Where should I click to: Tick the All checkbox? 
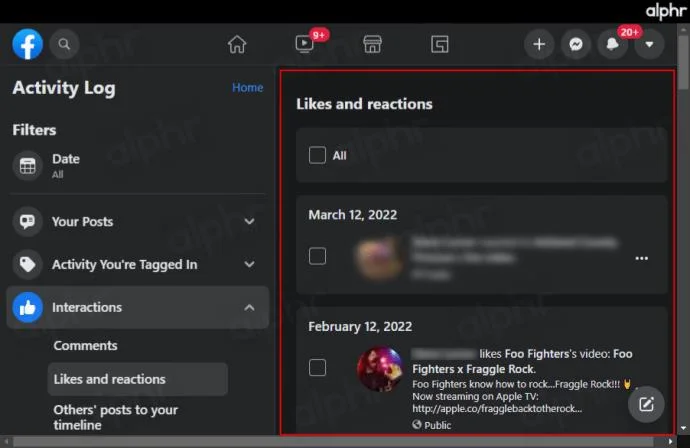pyautogui.click(x=317, y=155)
